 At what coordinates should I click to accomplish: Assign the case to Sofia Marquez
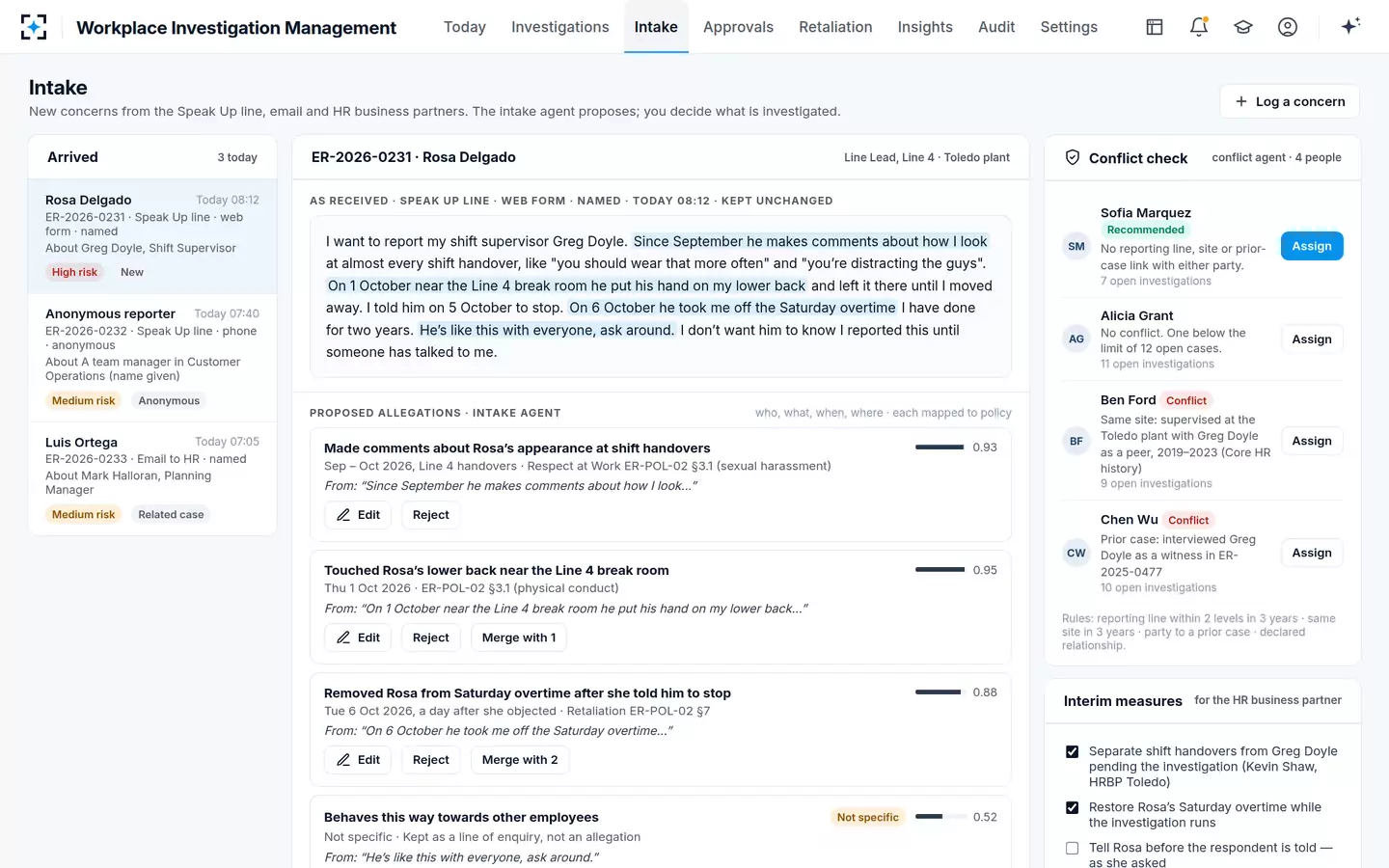click(x=1312, y=246)
